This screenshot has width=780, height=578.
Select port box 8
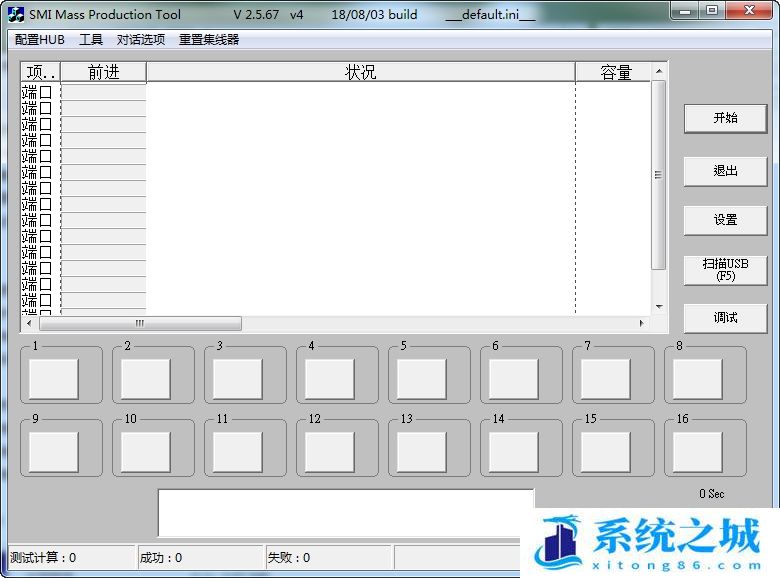[x=697, y=379]
